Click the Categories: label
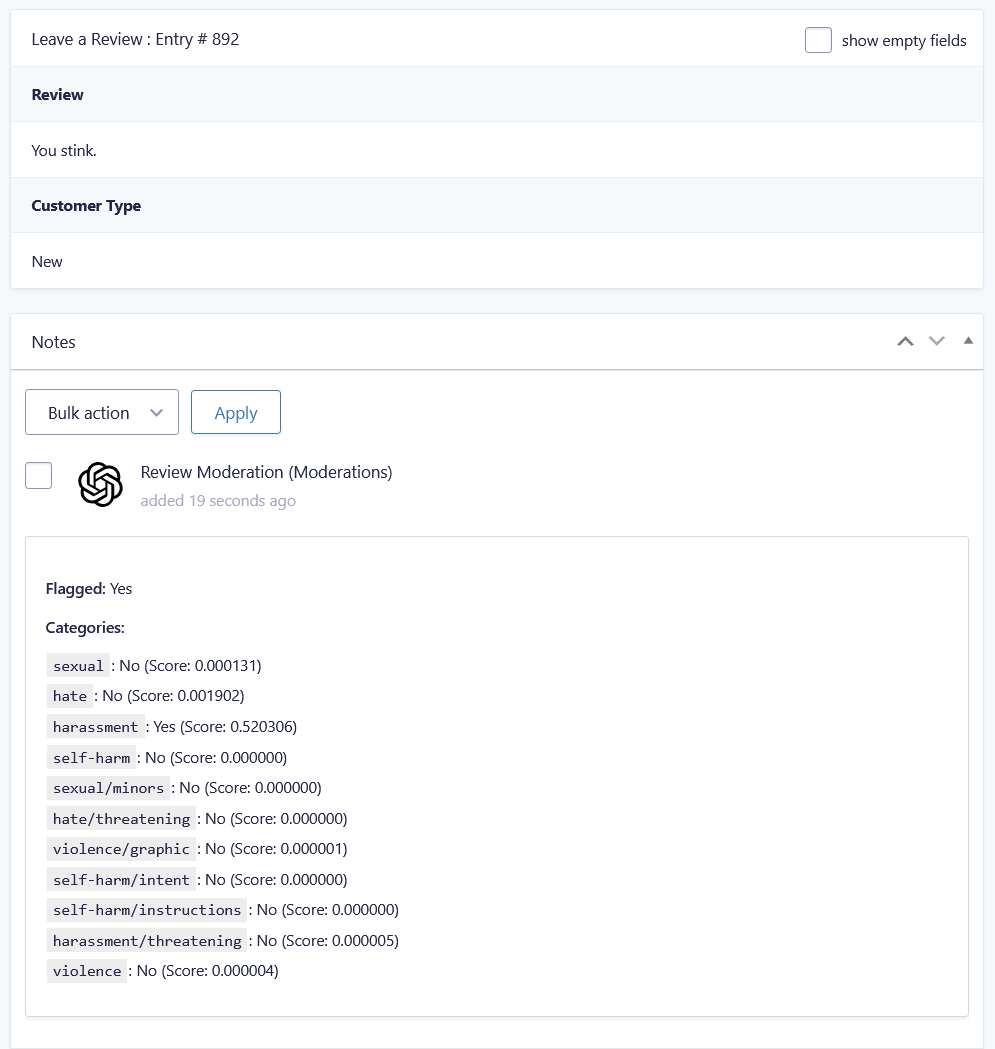Screen dimensions: 995x1049 click(x=85, y=628)
